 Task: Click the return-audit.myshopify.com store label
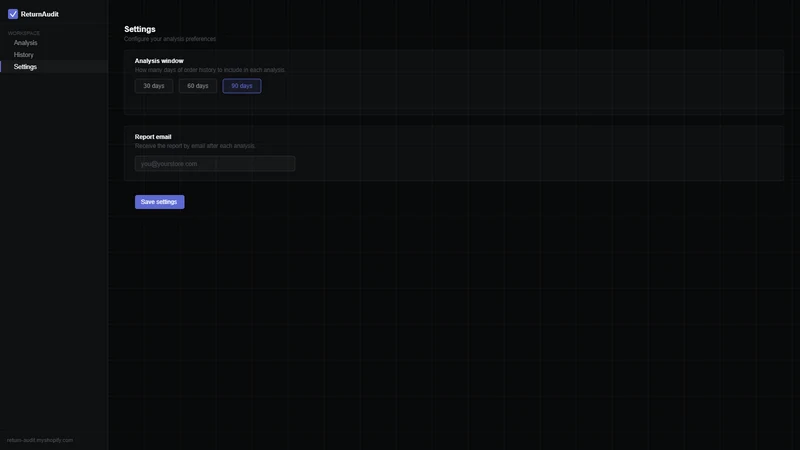point(40,440)
